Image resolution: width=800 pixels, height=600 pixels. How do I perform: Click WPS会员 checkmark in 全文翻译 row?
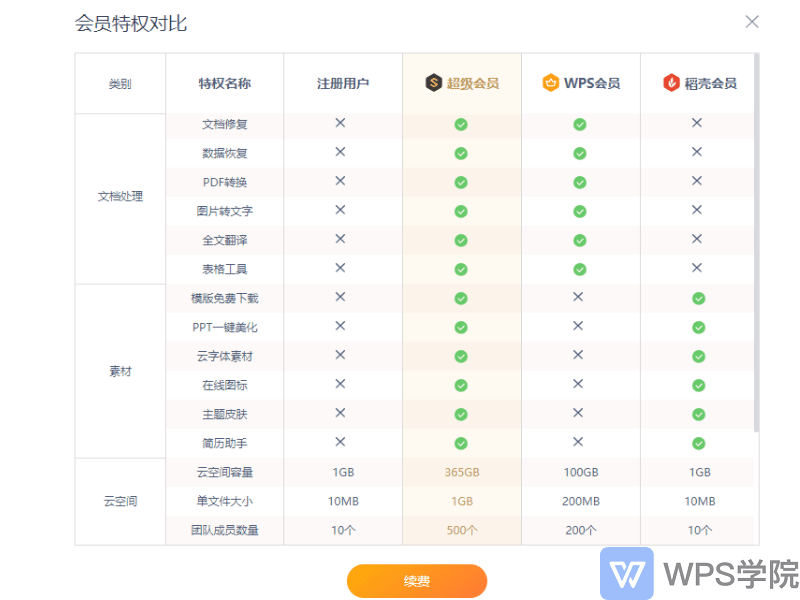click(x=580, y=240)
